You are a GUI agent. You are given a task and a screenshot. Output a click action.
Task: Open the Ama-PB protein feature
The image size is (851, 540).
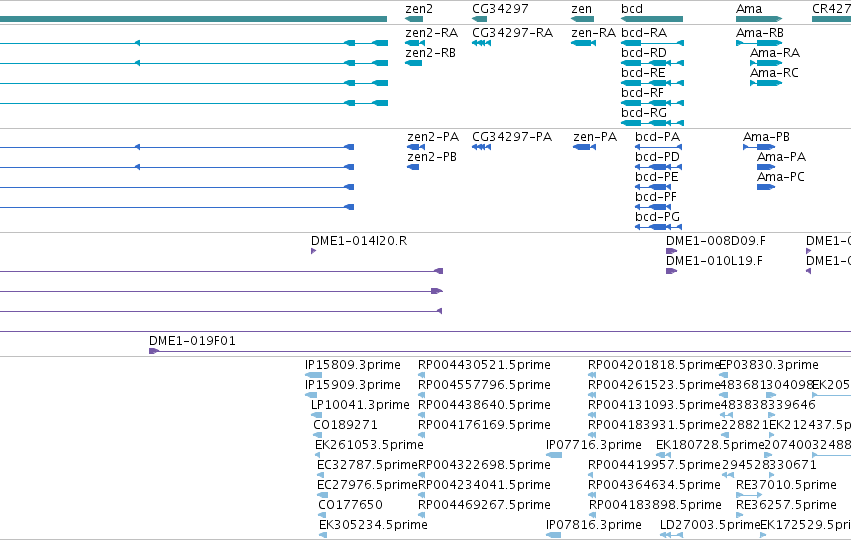pos(766,137)
